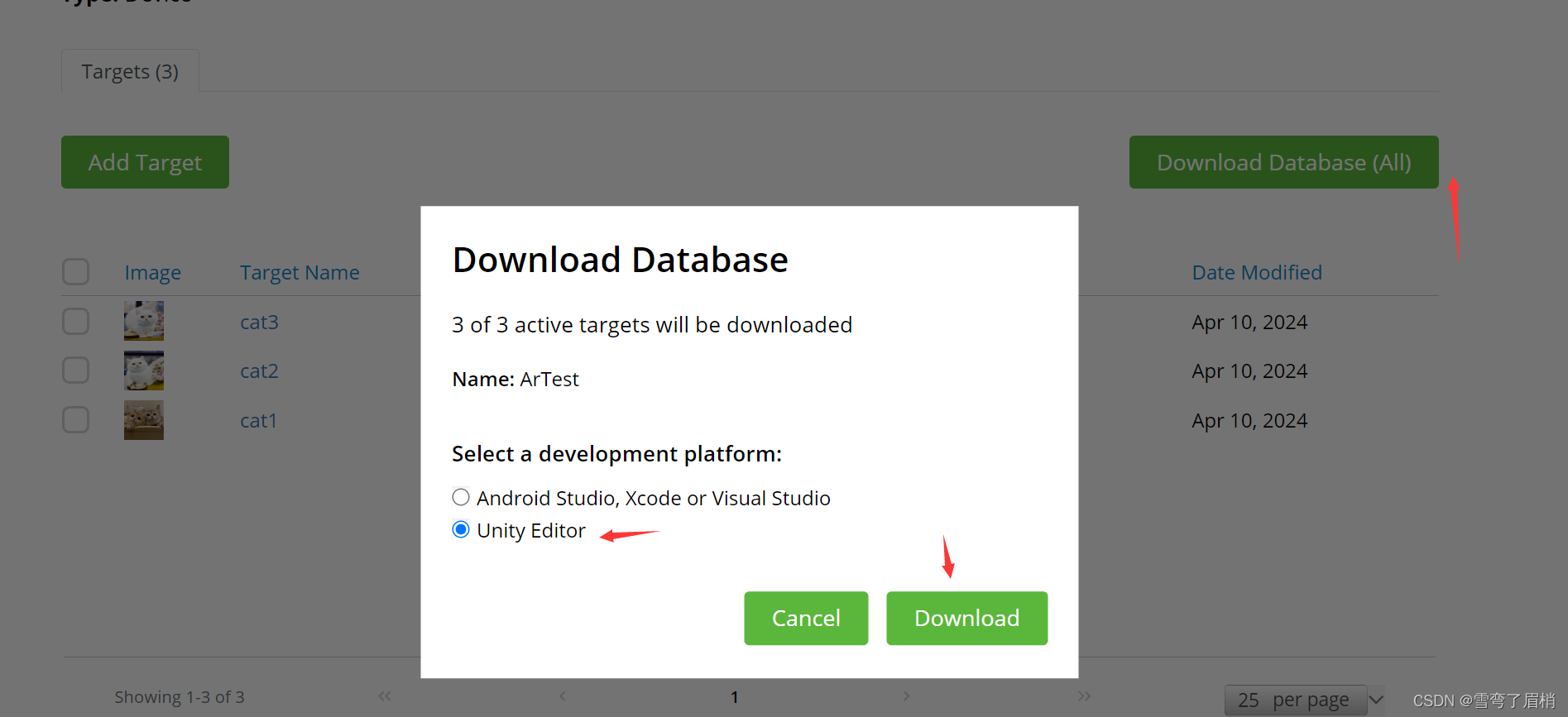1568x717 pixels.
Task: Click the Name: ArTest text
Action: pyautogui.click(x=515, y=379)
